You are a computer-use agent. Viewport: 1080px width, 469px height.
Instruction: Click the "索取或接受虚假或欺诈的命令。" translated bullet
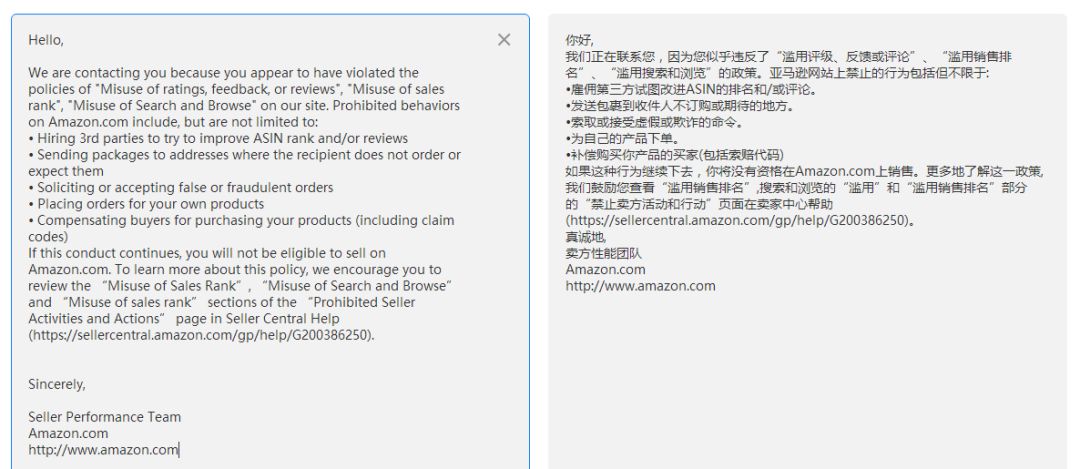pyautogui.click(x=655, y=122)
